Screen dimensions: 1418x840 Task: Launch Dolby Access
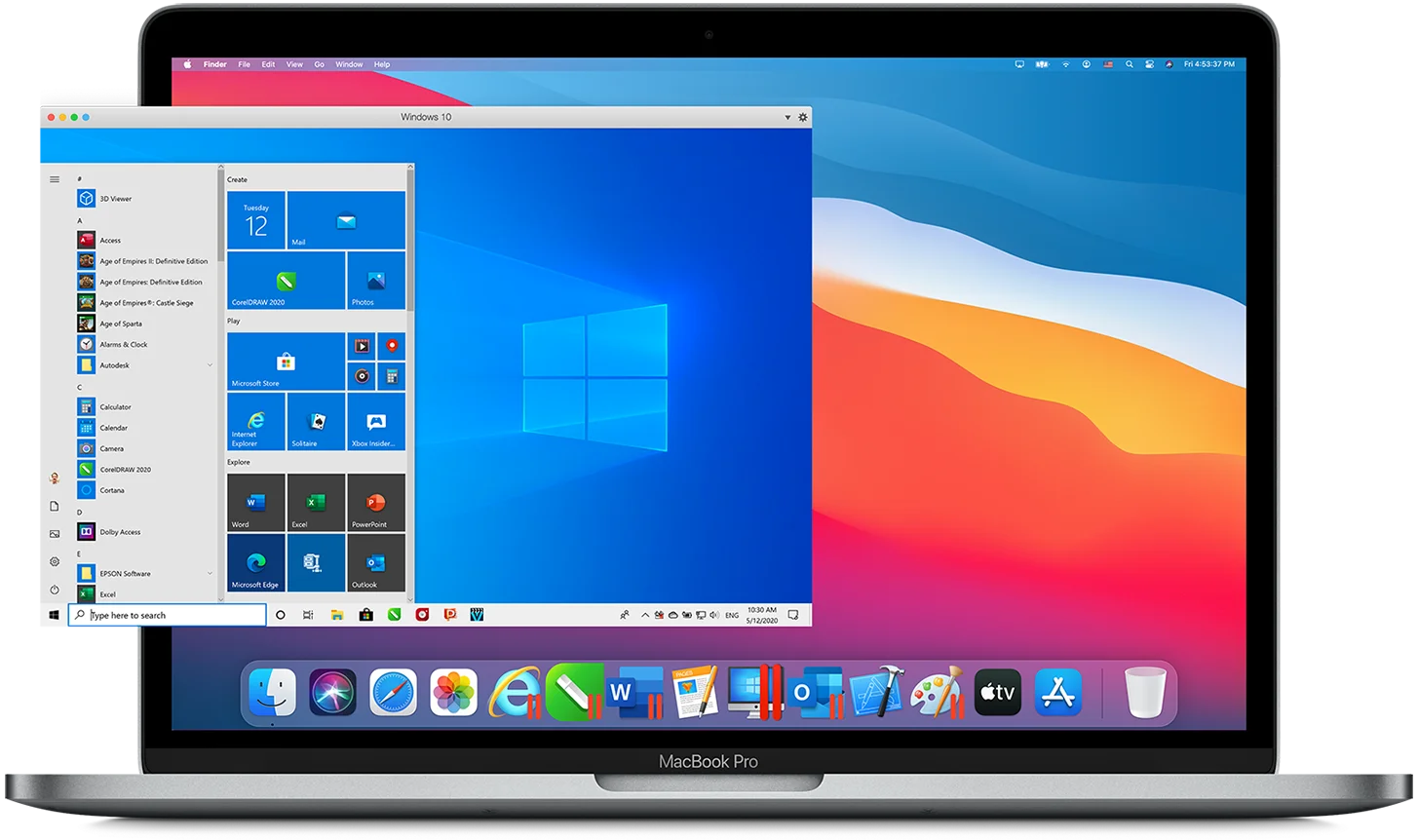tap(109, 532)
